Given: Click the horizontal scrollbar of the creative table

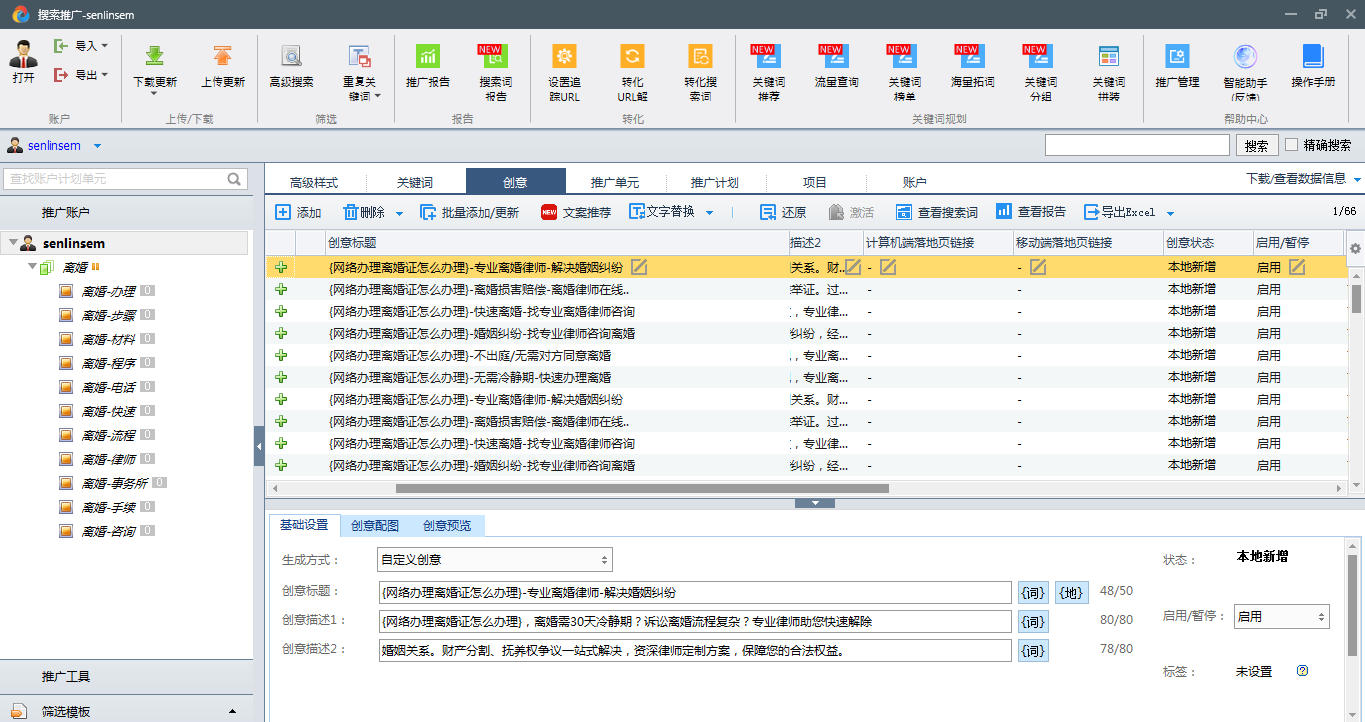Looking at the screenshot, I should pos(642,489).
